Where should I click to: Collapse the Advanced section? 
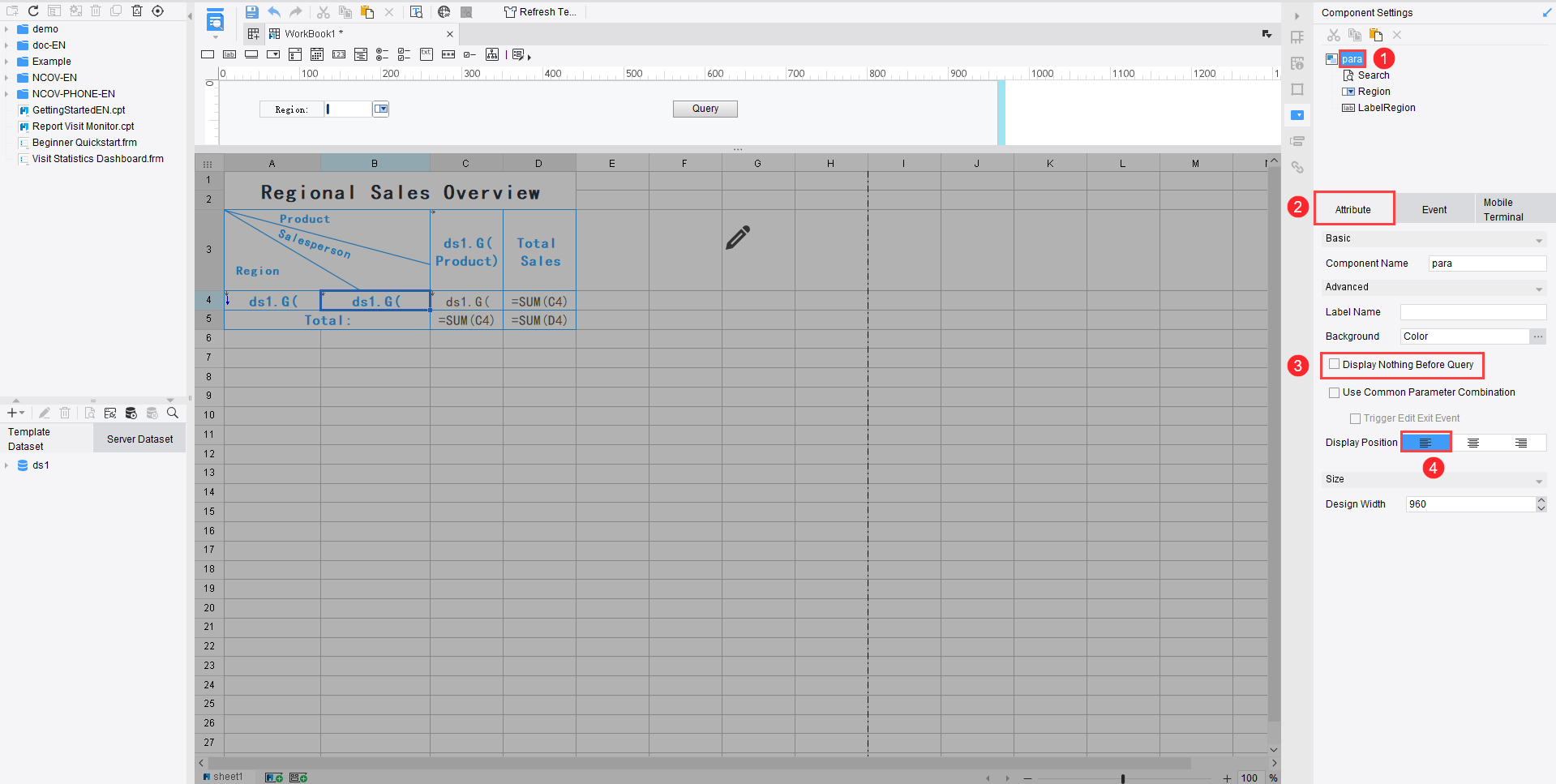1538,289
